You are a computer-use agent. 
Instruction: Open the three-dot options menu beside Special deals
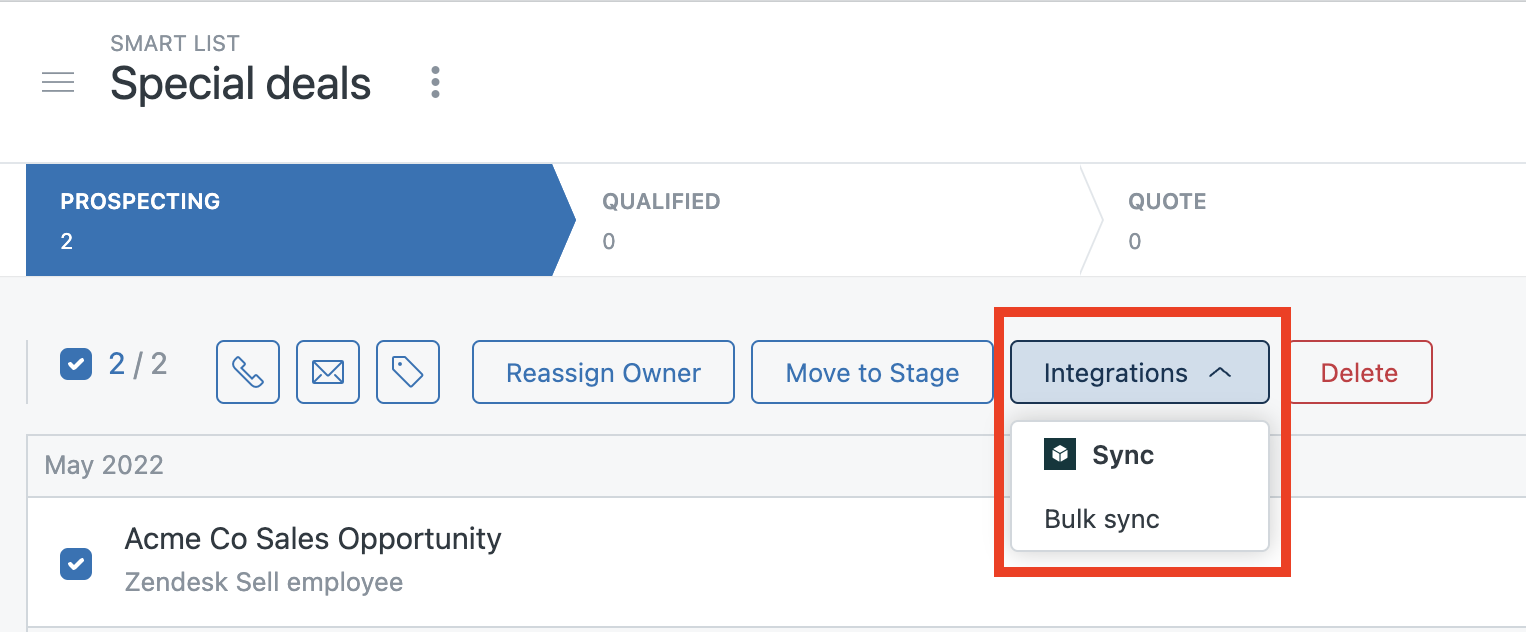pos(435,82)
